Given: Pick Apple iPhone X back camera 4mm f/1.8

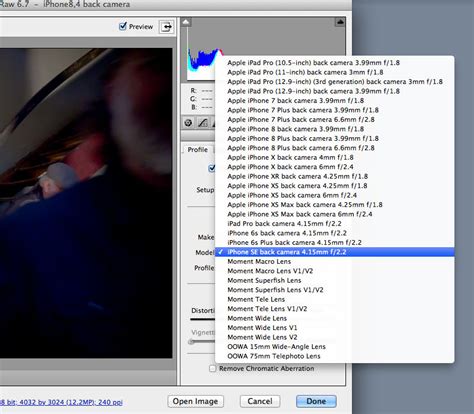Looking at the screenshot, I should pos(335,157).
